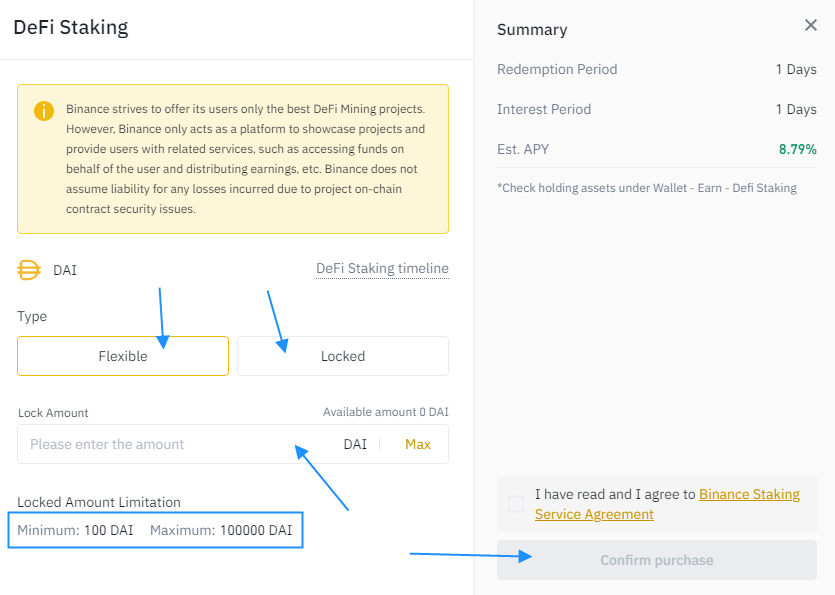Close the Summary panel with the X icon

coord(811,26)
